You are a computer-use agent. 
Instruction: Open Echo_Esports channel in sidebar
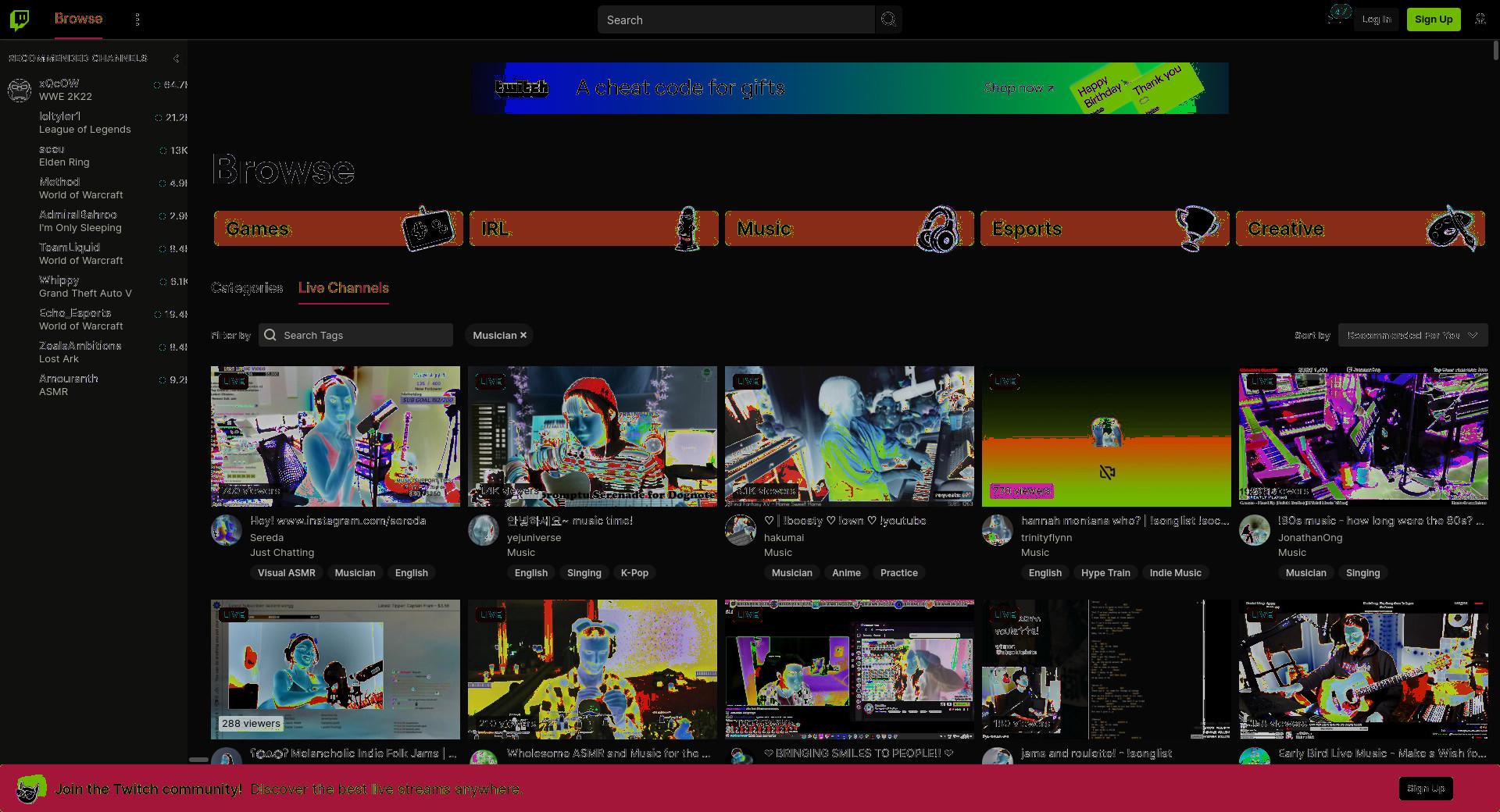click(94, 319)
